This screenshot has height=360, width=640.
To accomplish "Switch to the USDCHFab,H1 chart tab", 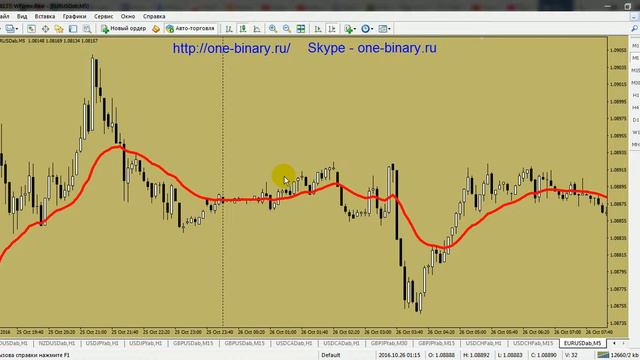I will tap(483, 343).
